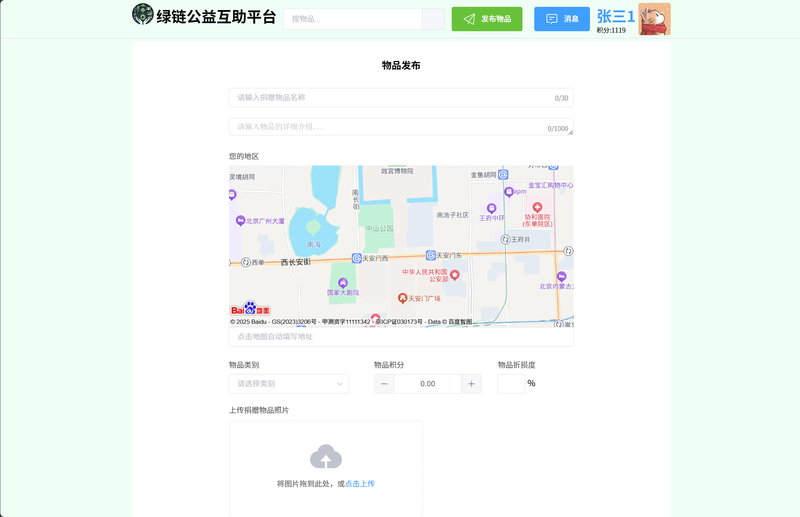Click the 物品折损度 percent input
Screen dimensions: 800x517
coord(511,384)
